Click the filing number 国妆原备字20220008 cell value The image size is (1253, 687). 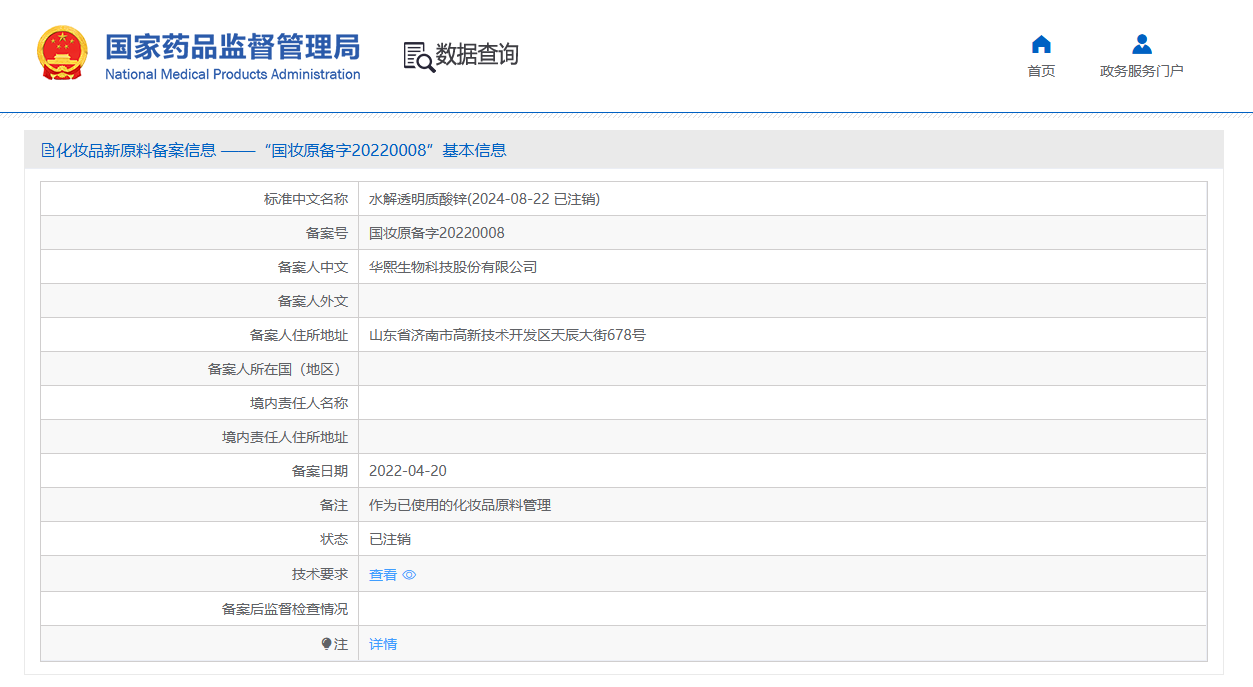point(437,233)
